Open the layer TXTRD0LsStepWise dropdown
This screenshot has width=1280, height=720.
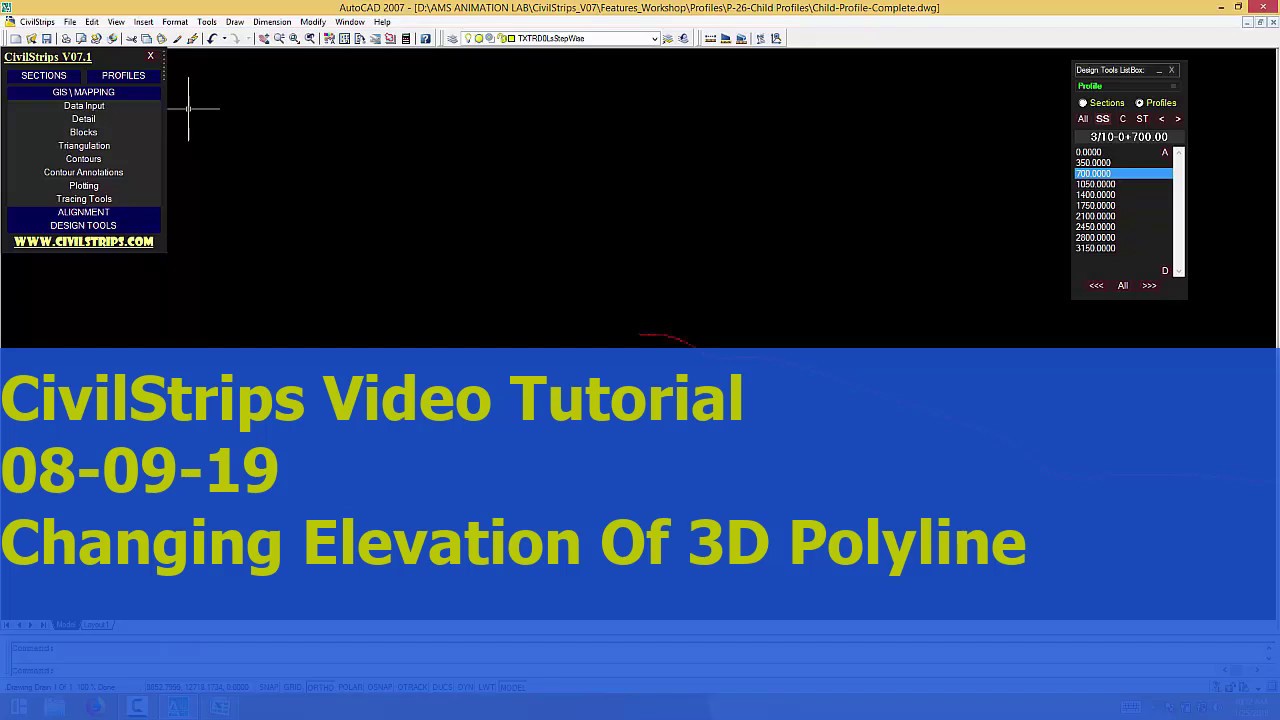[x=655, y=38]
